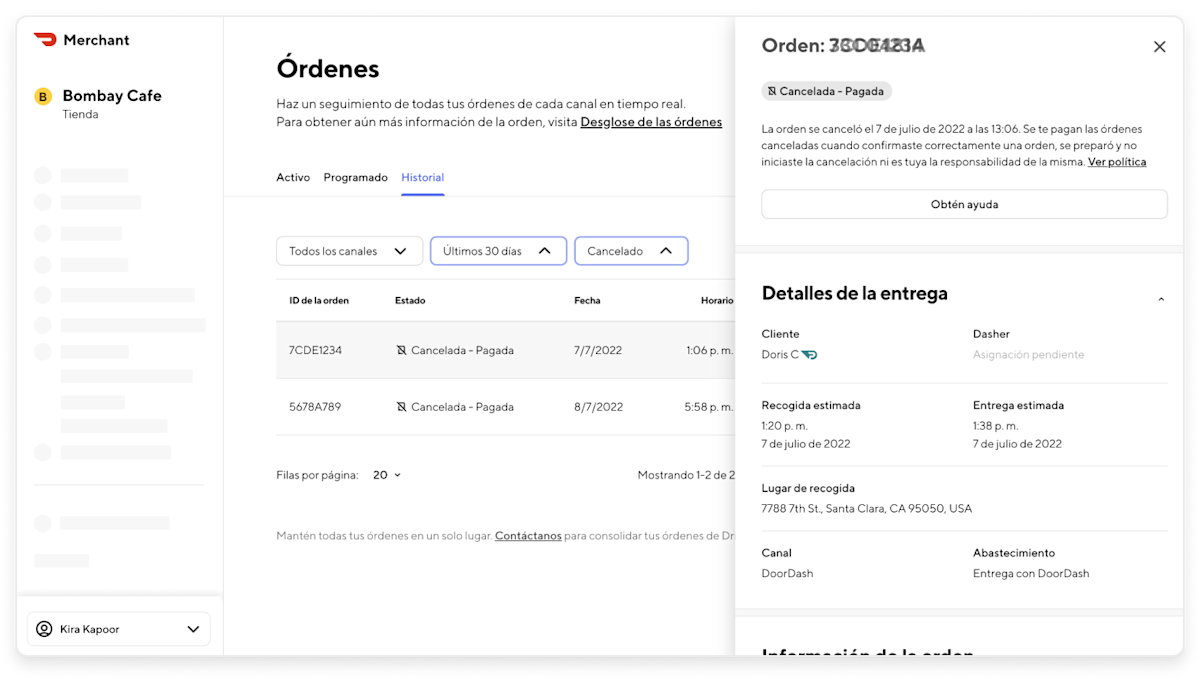Select the Historial tab
The height and width of the screenshot is (686, 1200).
coord(422,177)
